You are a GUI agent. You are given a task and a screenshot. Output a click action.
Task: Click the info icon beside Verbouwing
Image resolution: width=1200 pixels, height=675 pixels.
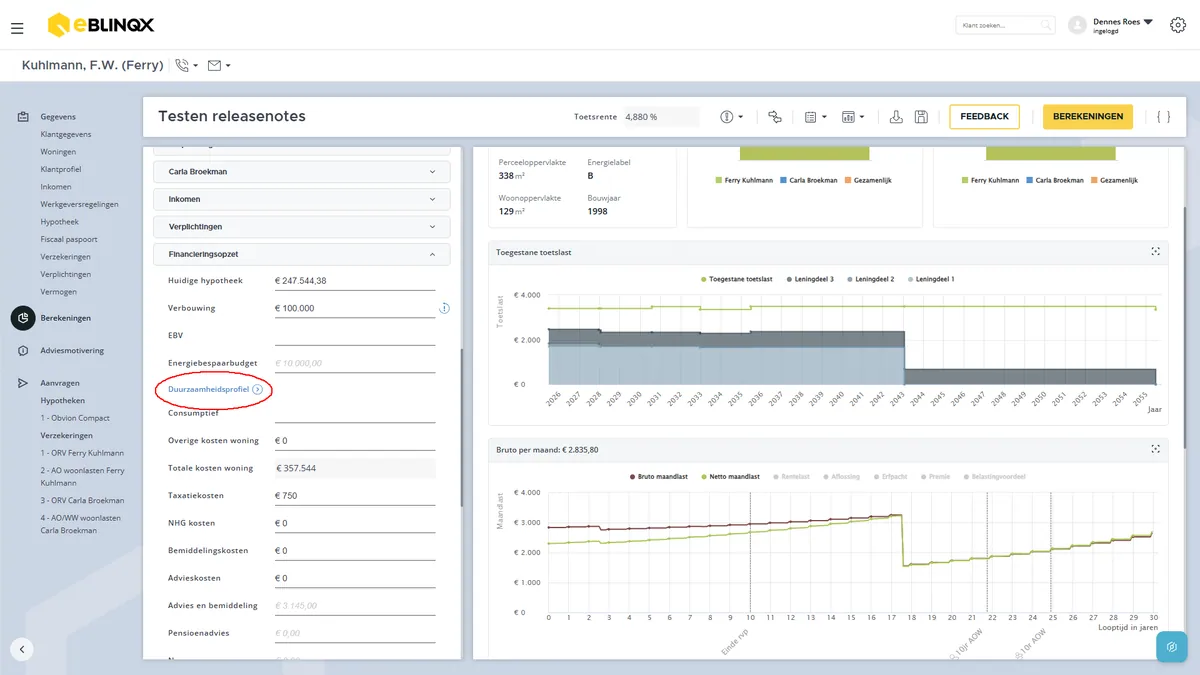444,308
